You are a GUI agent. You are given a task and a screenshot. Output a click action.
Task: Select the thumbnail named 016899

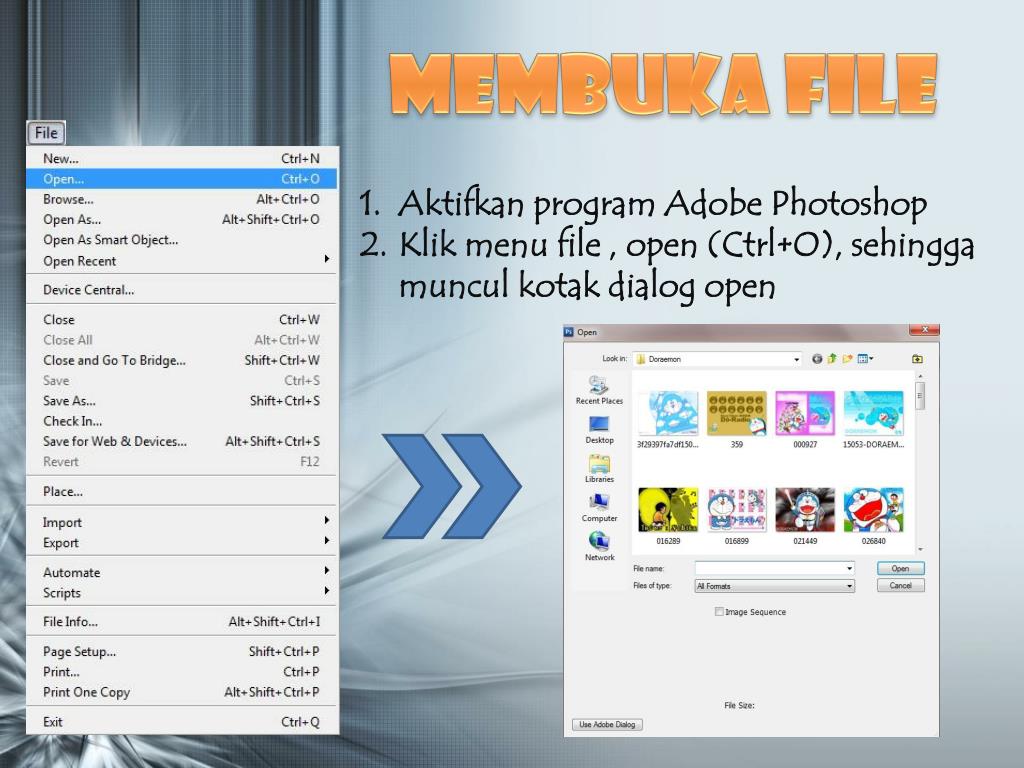click(737, 516)
